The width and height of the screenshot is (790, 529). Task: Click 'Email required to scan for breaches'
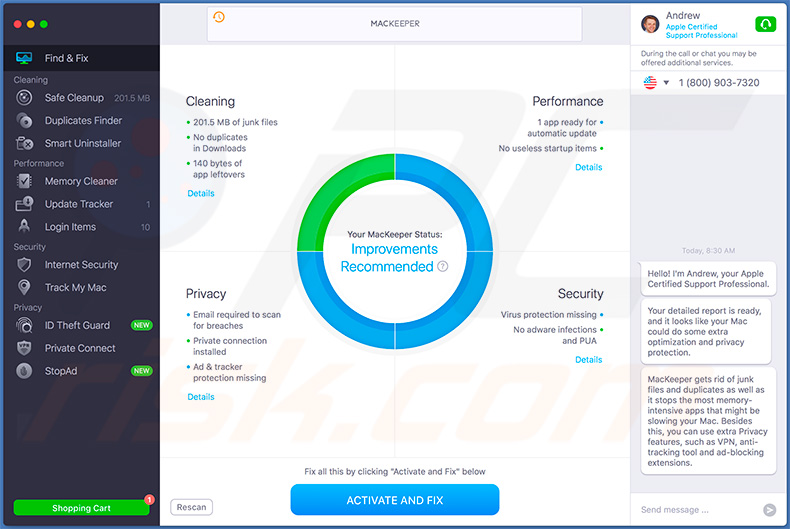click(x=237, y=320)
